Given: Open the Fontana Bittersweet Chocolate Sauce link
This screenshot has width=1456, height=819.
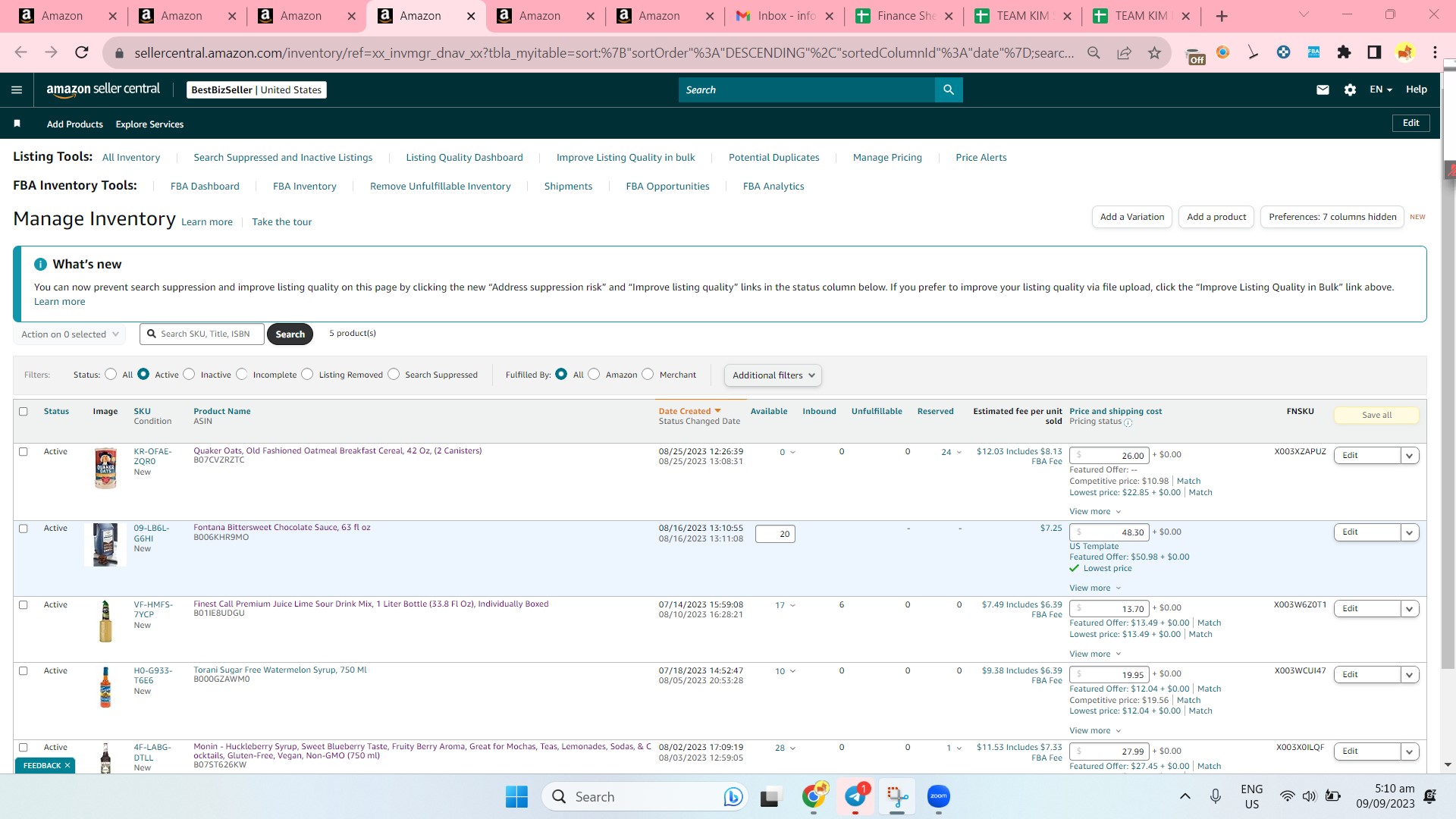Looking at the screenshot, I should coord(282,527).
